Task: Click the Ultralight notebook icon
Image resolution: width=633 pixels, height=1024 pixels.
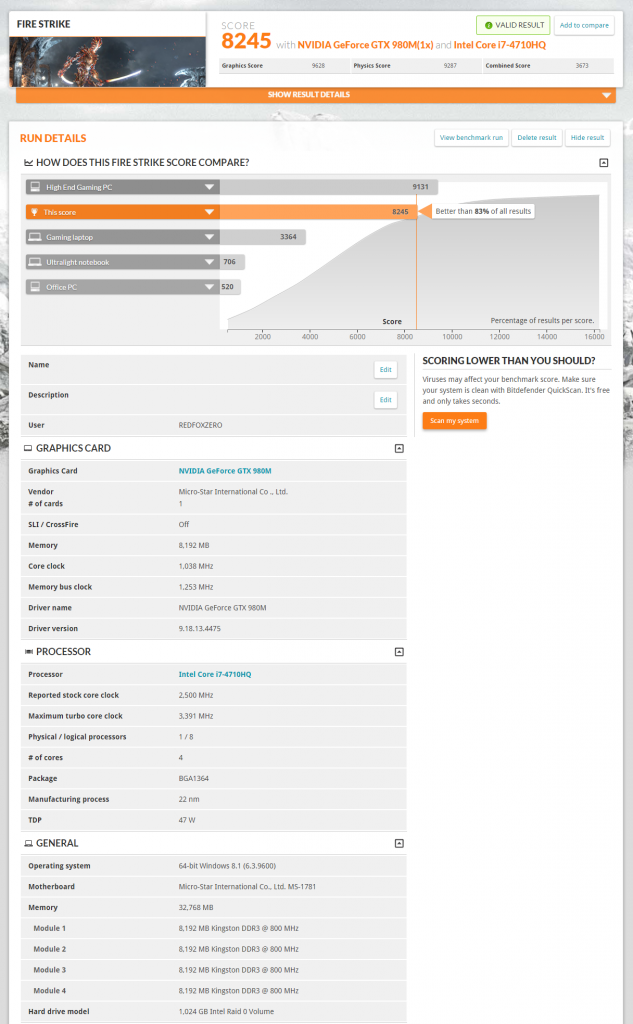Action: 35,262
